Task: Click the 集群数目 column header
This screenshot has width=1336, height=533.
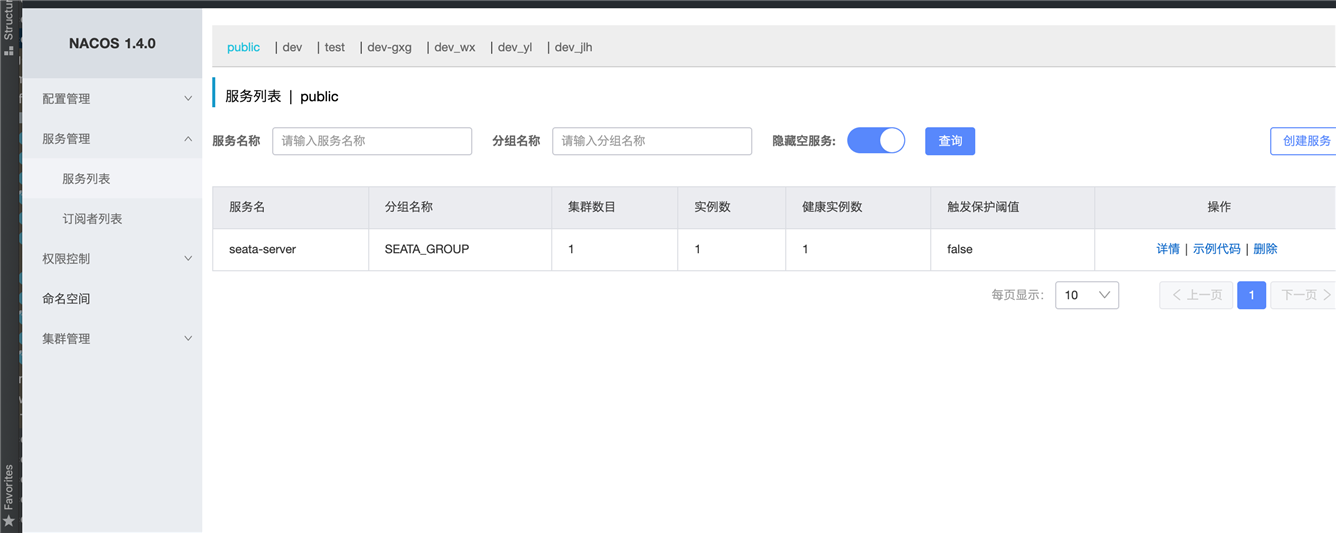Action: point(615,207)
